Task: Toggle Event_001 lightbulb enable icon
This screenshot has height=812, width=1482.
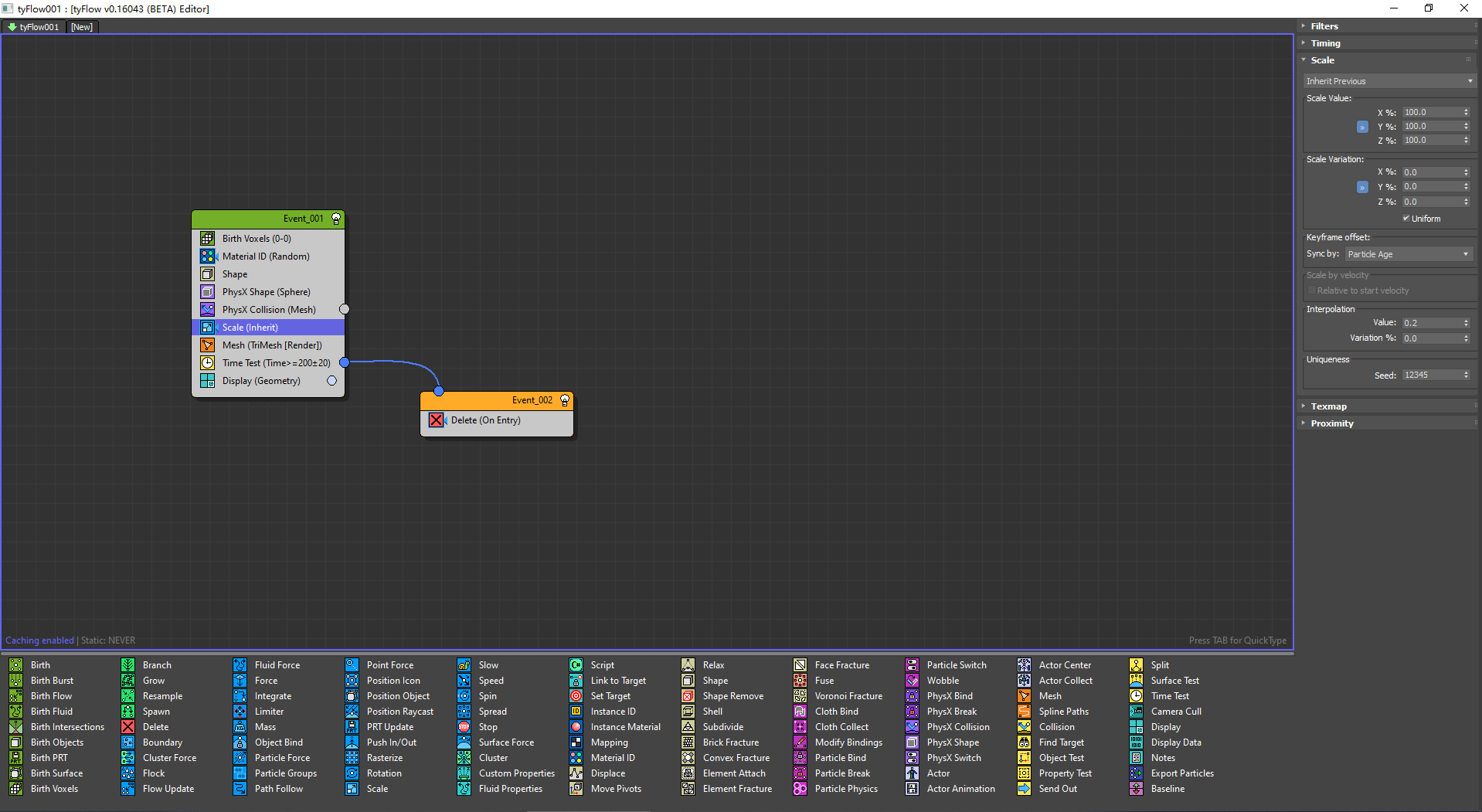Action: (336, 219)
